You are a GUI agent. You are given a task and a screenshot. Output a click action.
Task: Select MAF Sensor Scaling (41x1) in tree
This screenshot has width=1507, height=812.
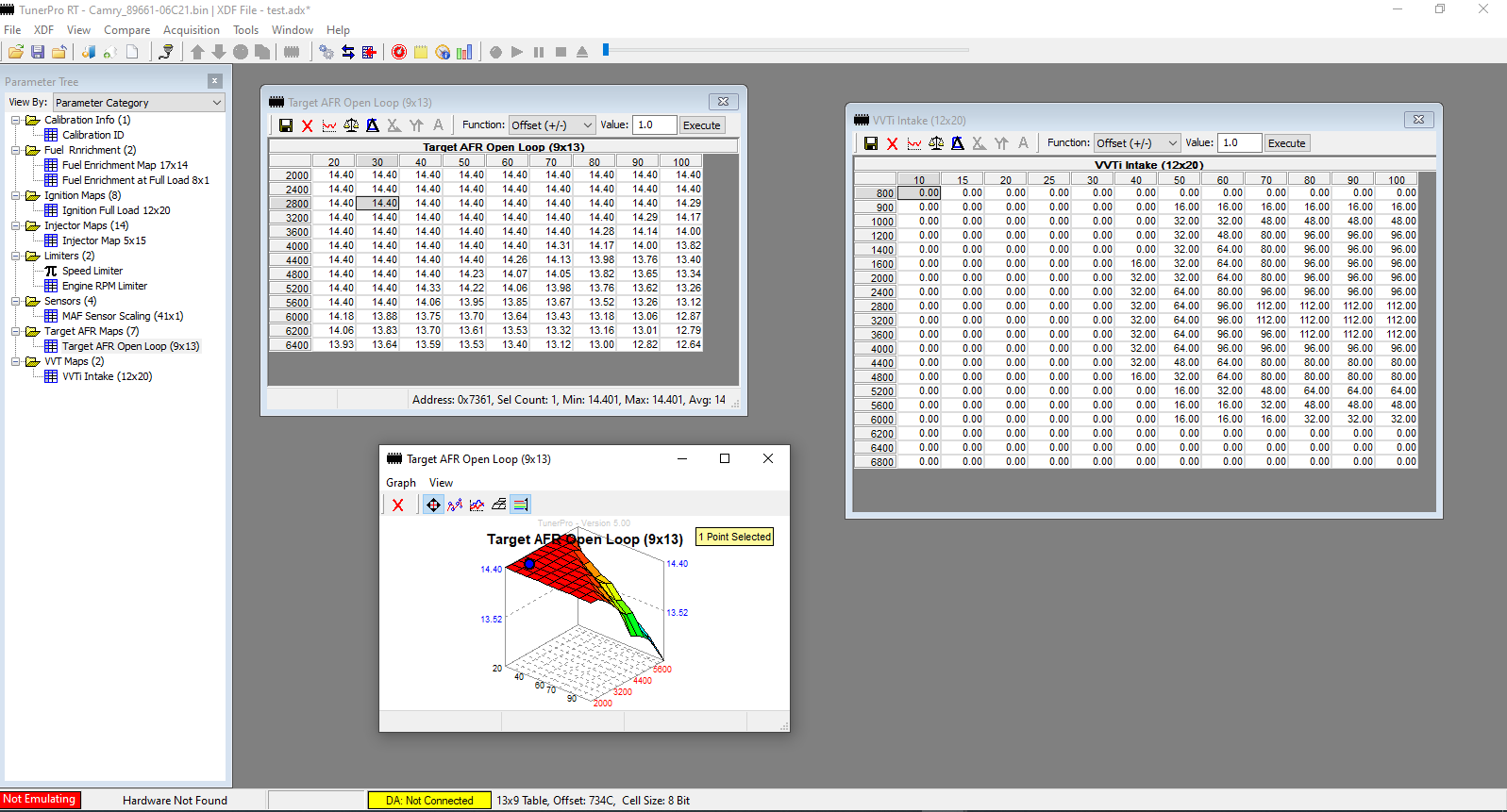[x=123, y=316]
